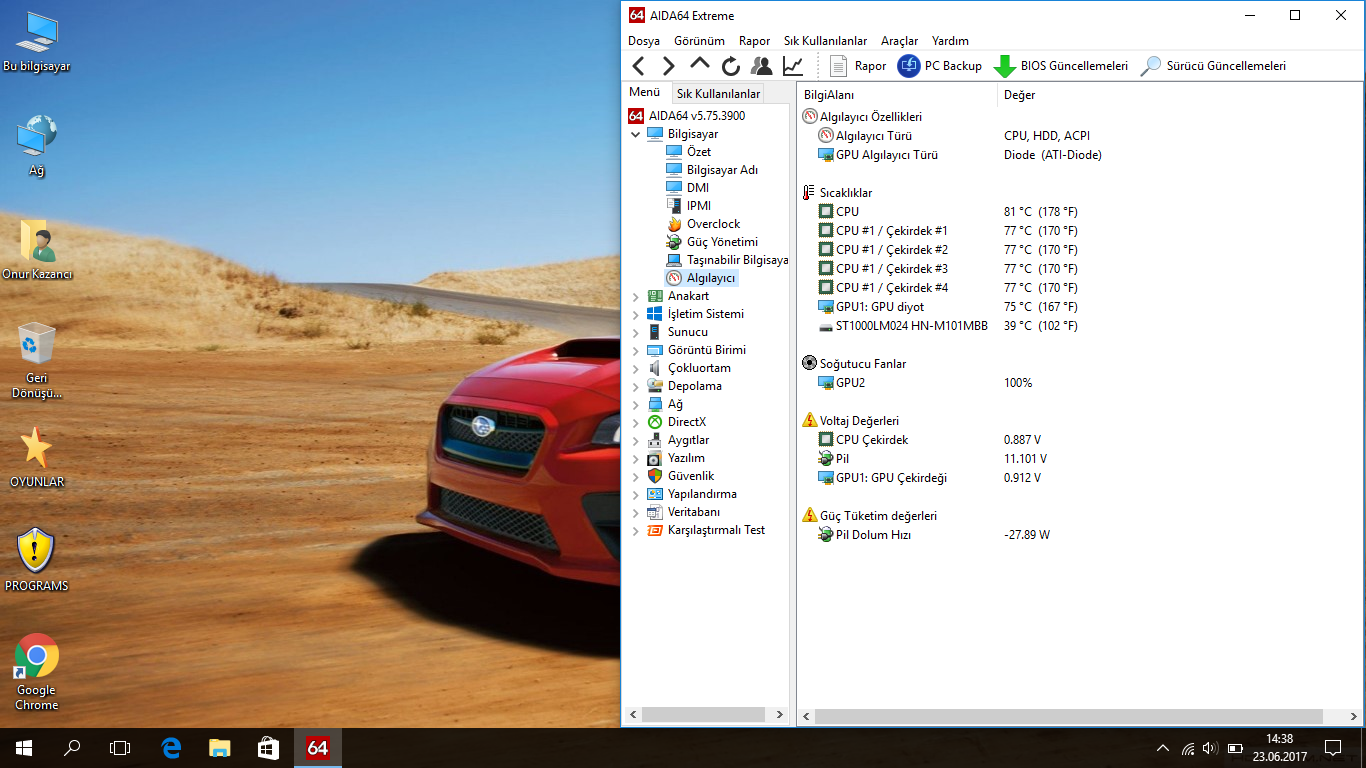
Task: Open the users icon in toolbar
Action: pyautogui.click(x=762, y=66)
